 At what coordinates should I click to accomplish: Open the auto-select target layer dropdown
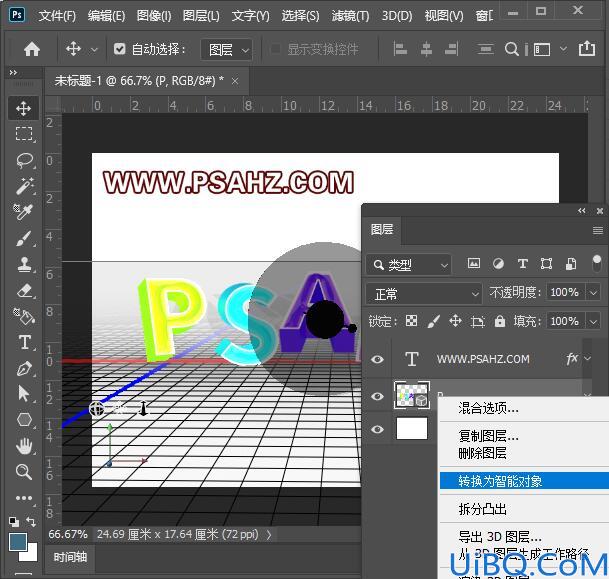click(227, 50)
